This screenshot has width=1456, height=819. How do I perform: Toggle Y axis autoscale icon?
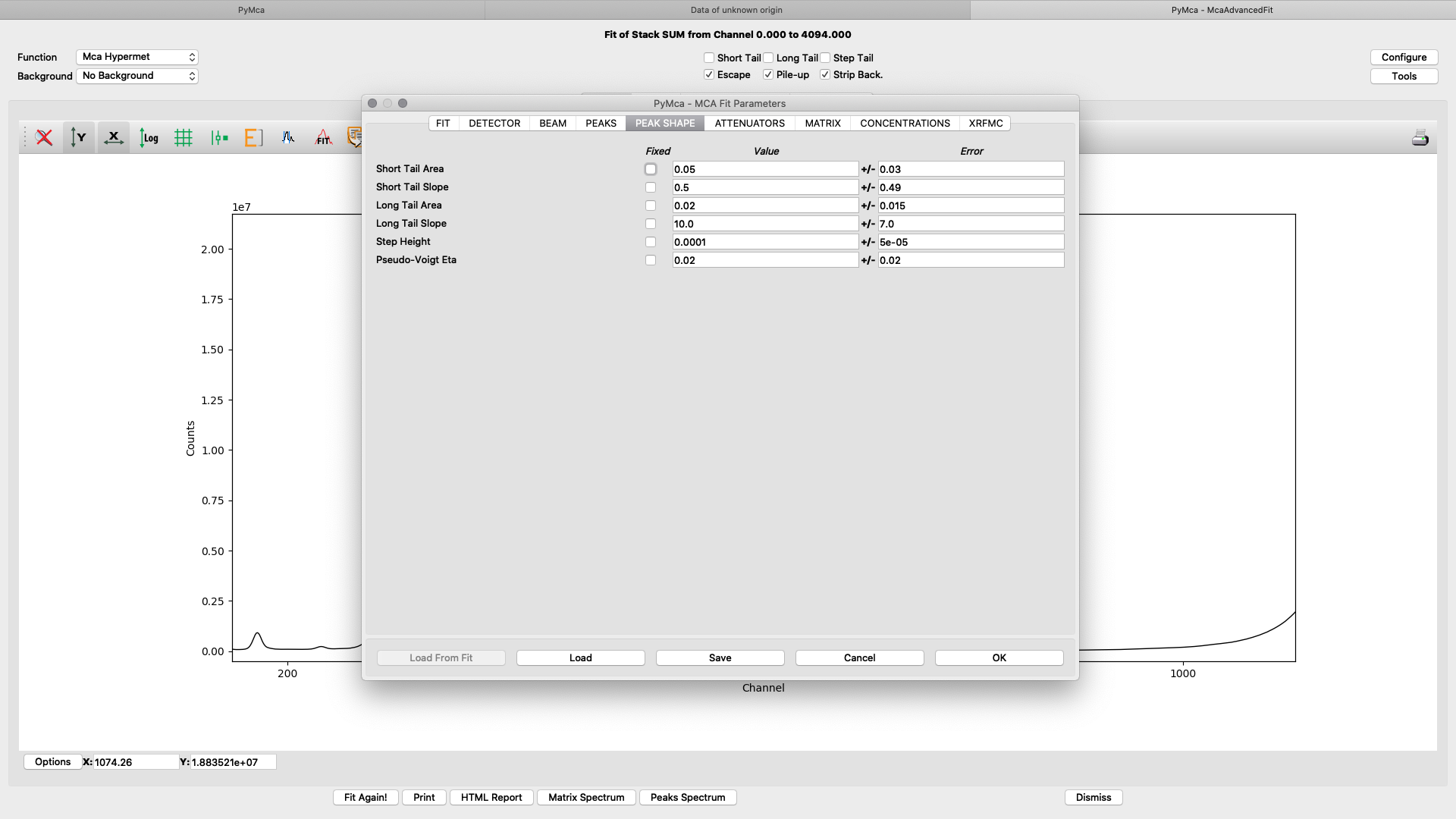click(79, 137)
